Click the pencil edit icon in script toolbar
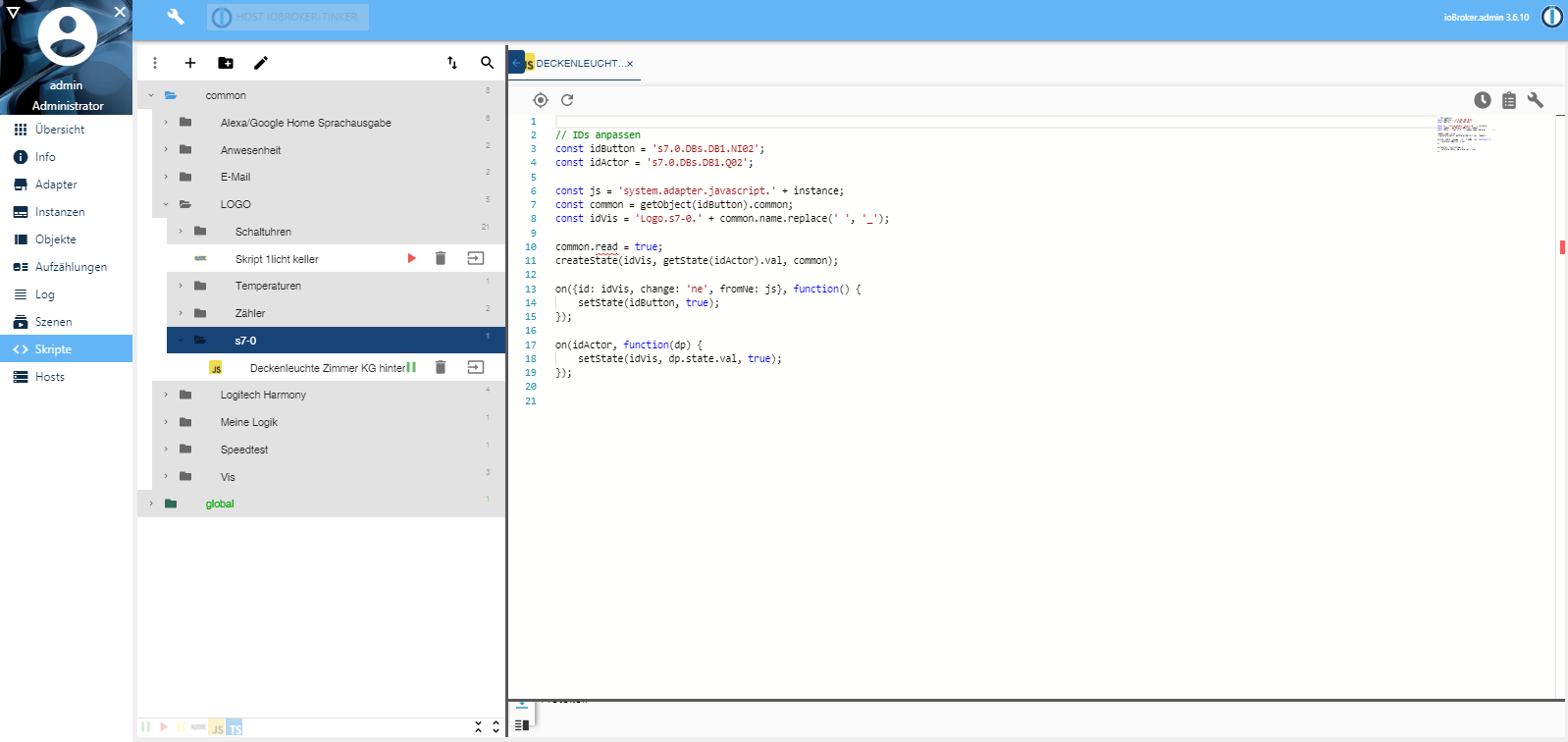 coord(261,63)
